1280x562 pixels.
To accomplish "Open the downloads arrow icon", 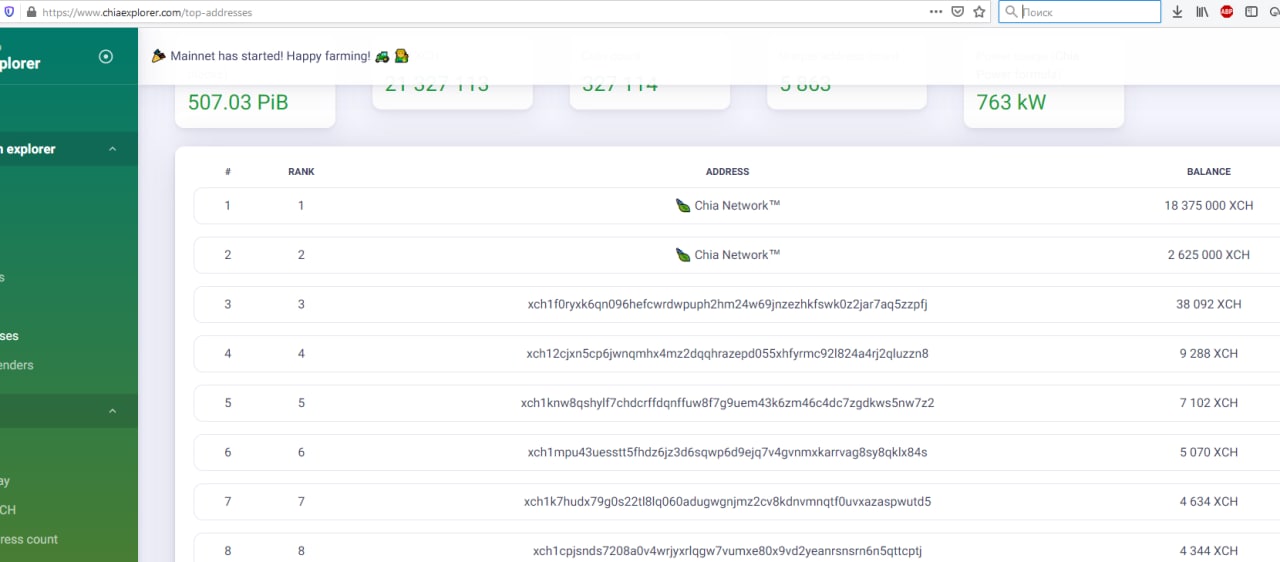I will click(x=1177, y=12).
